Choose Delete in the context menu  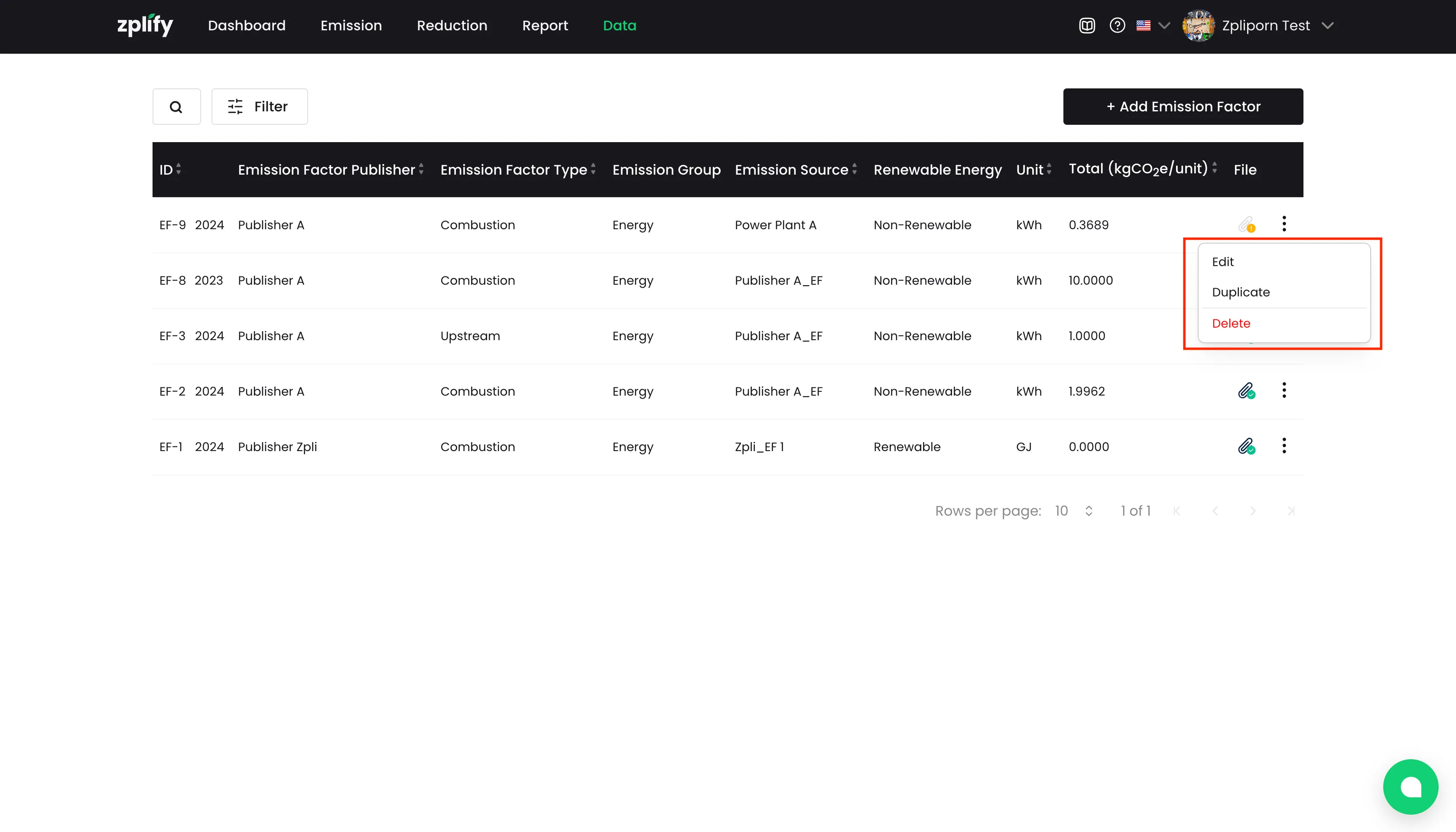pos(1231,323)
